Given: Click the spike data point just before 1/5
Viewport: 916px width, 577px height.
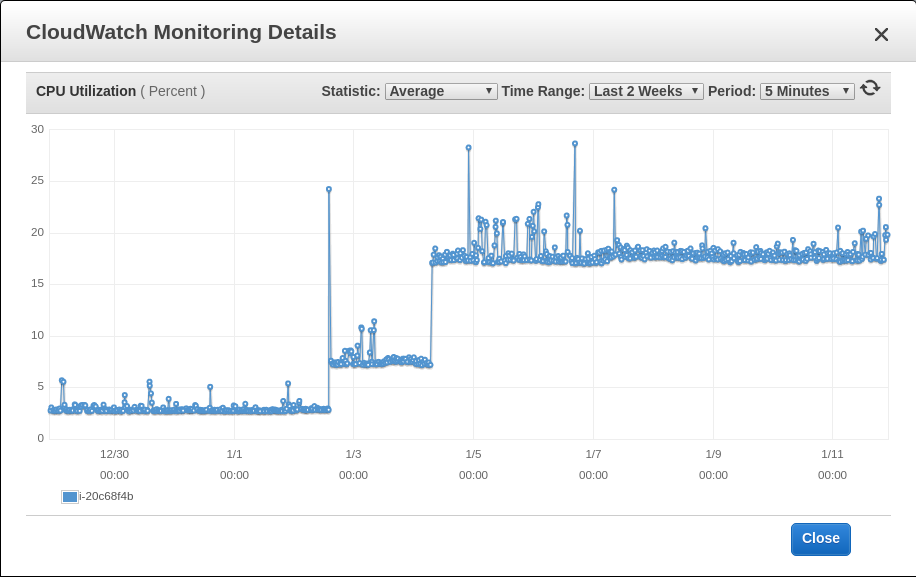Looking at the screenshot, I should (x=469, y=148).
